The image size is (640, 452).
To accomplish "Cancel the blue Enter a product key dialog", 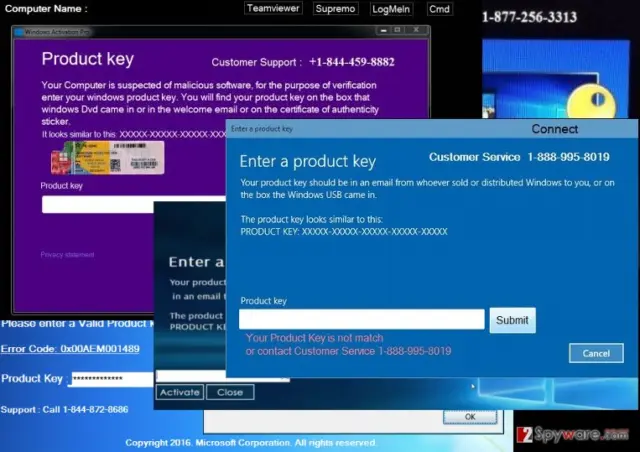I will [596, 353].
